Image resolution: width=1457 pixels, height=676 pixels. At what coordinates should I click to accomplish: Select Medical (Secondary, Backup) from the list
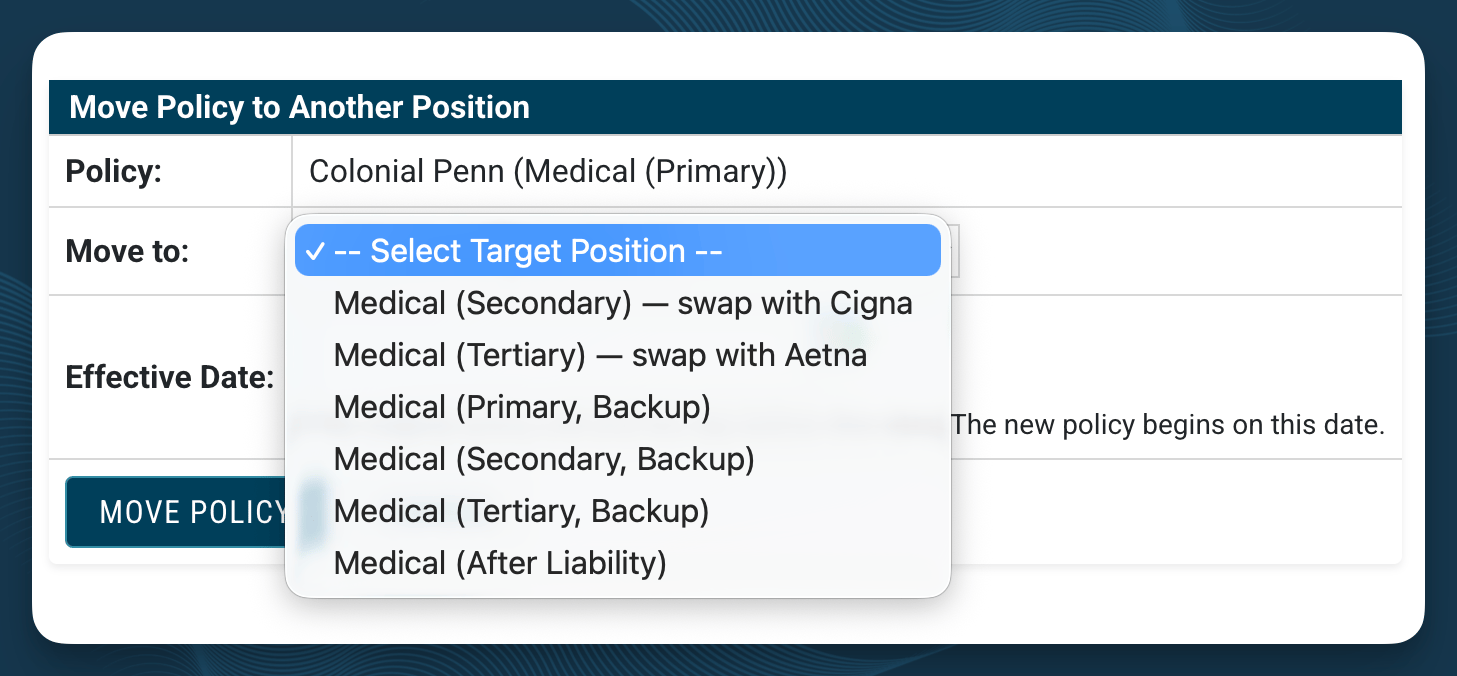coord(618,459)
